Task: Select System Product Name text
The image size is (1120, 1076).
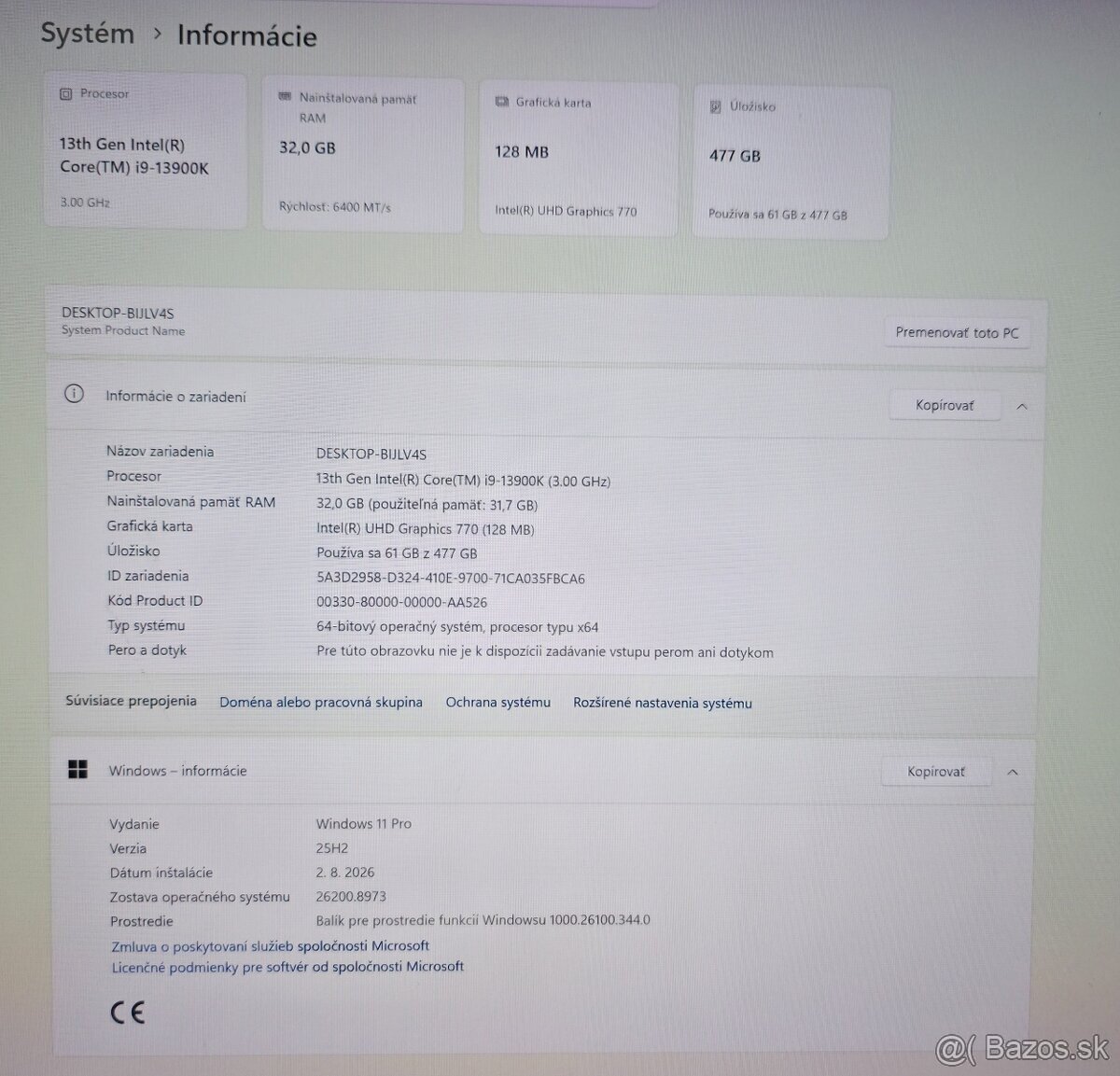Action: (x=123, y=330)
